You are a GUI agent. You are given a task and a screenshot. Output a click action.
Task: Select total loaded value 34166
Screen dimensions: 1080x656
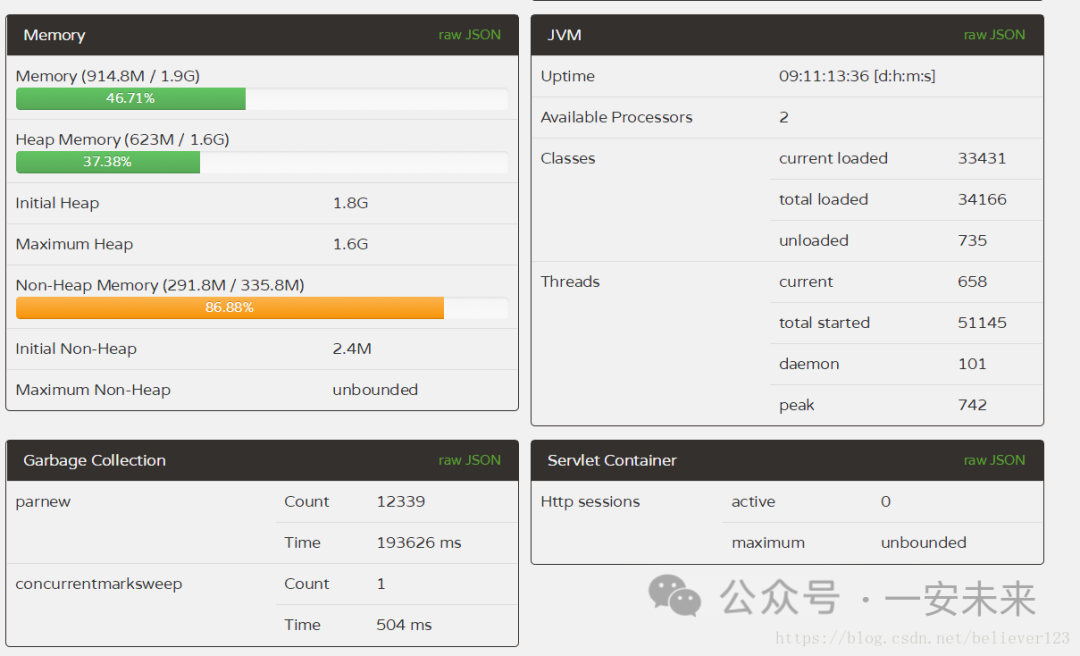coord(982,200)
